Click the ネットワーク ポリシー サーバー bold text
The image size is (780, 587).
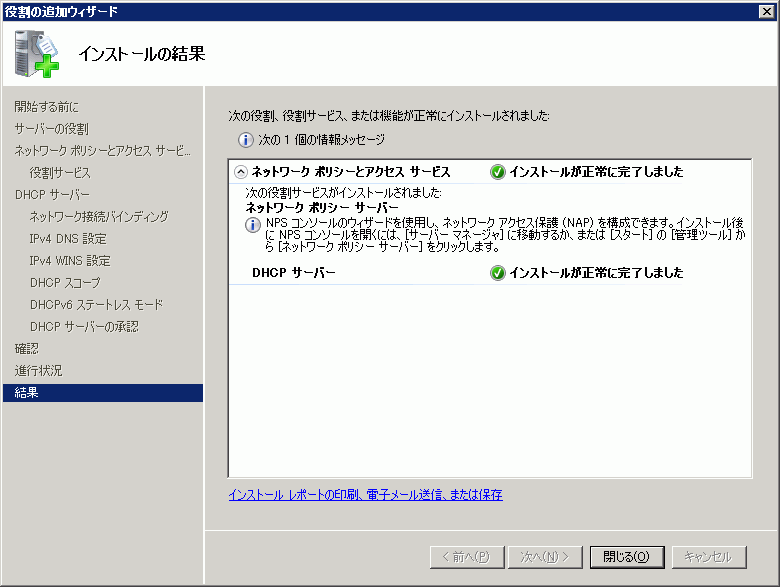point(322,207)
